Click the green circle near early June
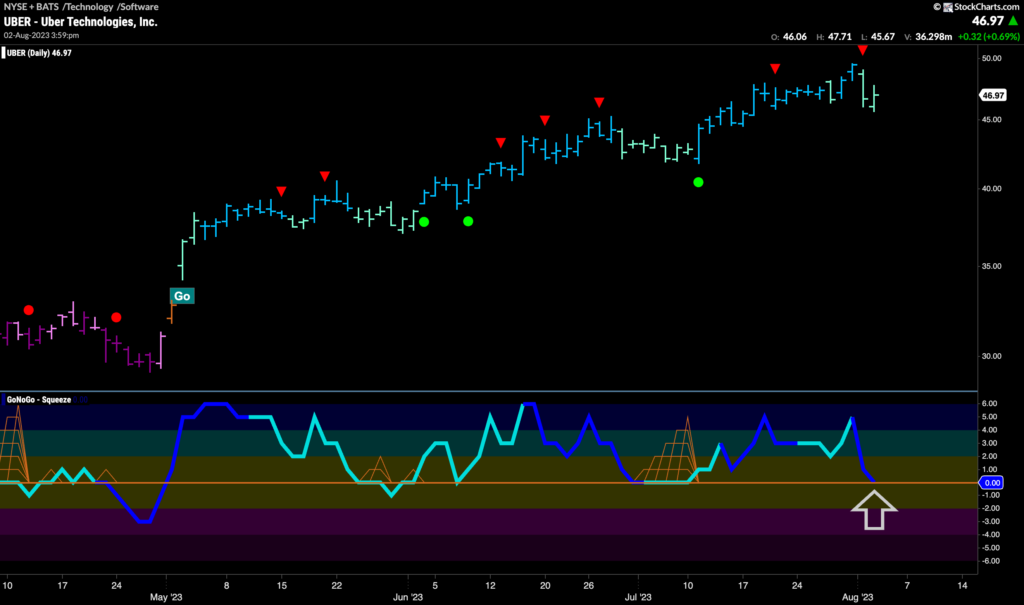Viewport: 1024px width, 605px height. point(423,222)
